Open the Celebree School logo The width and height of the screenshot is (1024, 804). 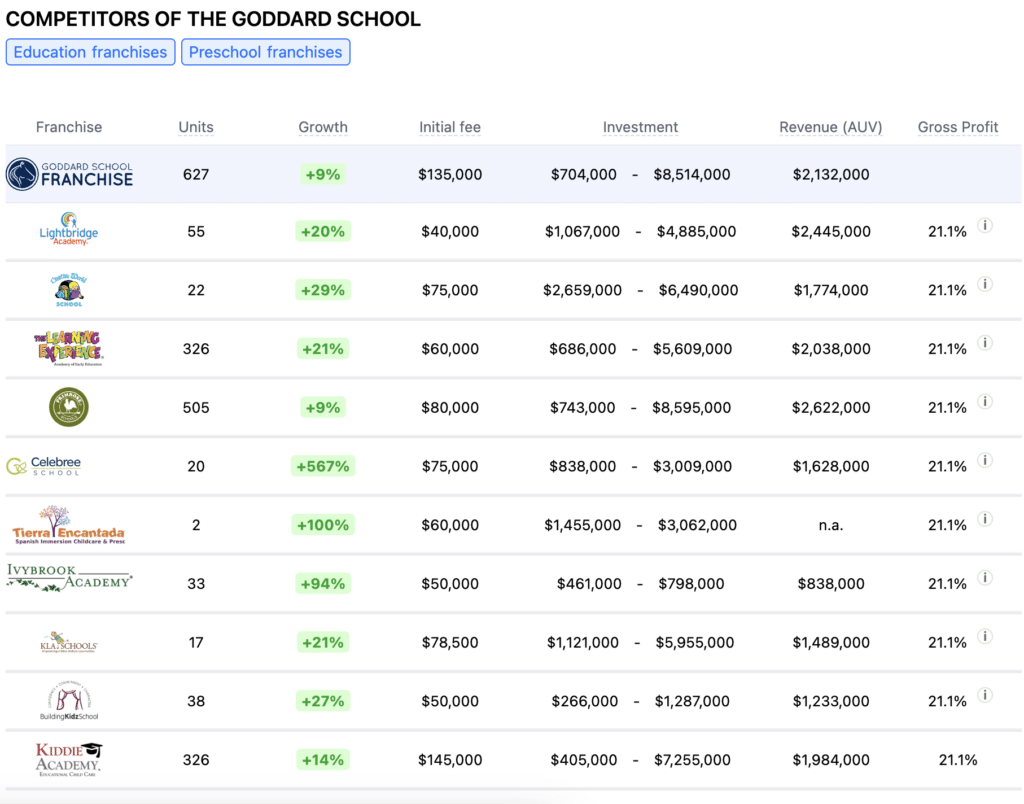coord(44,466)
